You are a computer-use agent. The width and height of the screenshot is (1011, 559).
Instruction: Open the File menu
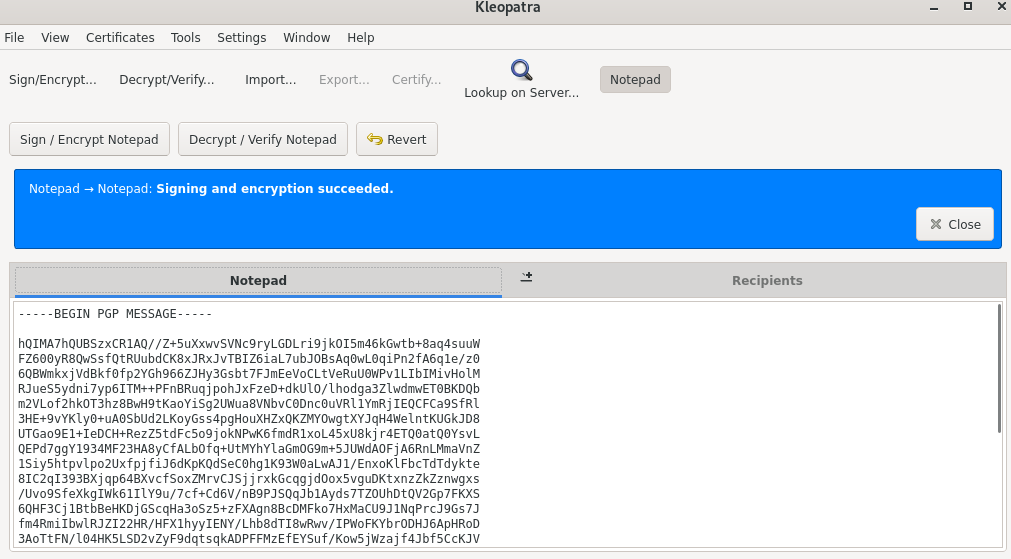pos(14,37)
